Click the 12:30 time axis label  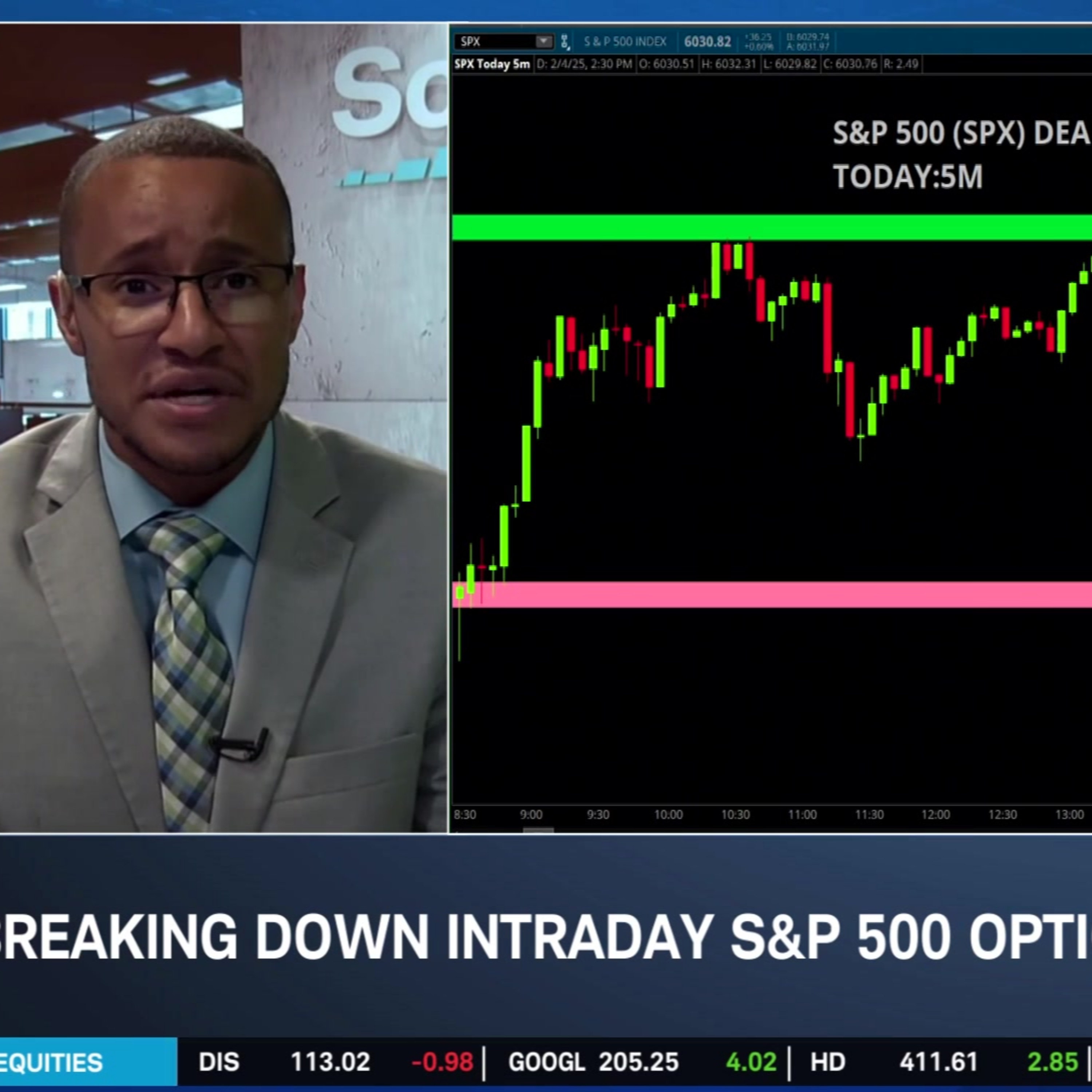pyautogui.click(x=1003, y=815)
